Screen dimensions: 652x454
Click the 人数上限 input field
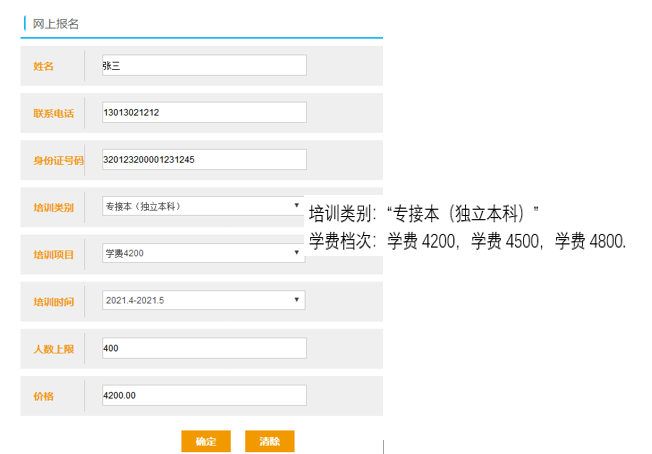click(x=204, y=348)
